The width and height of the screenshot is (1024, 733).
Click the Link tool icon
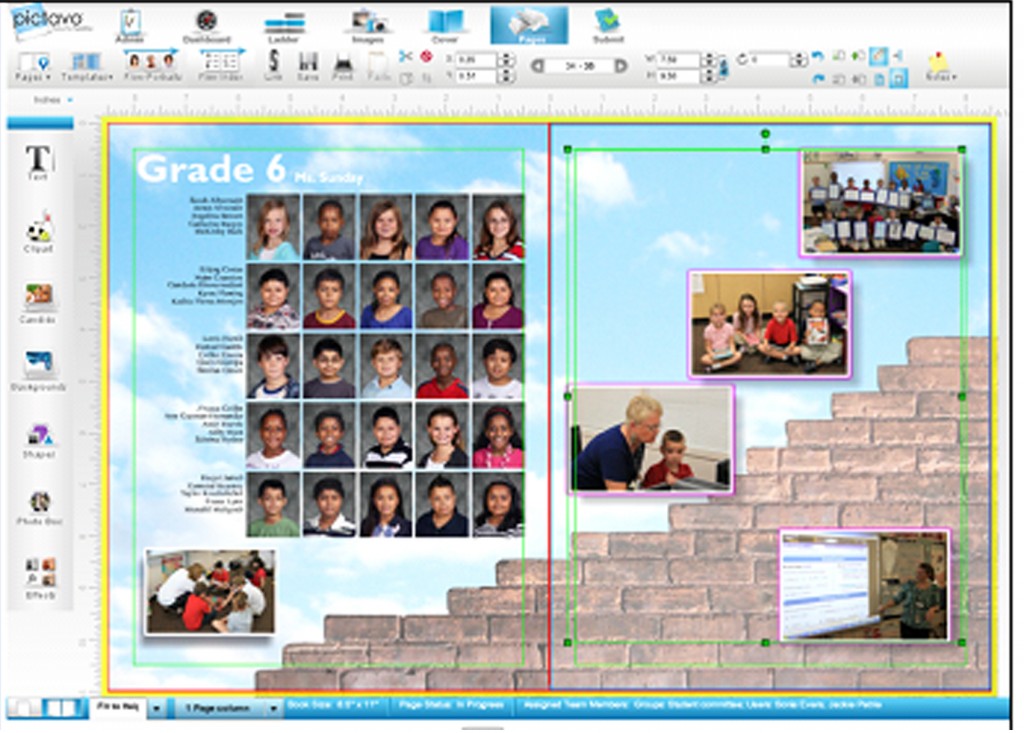click(x=273, y=66)
